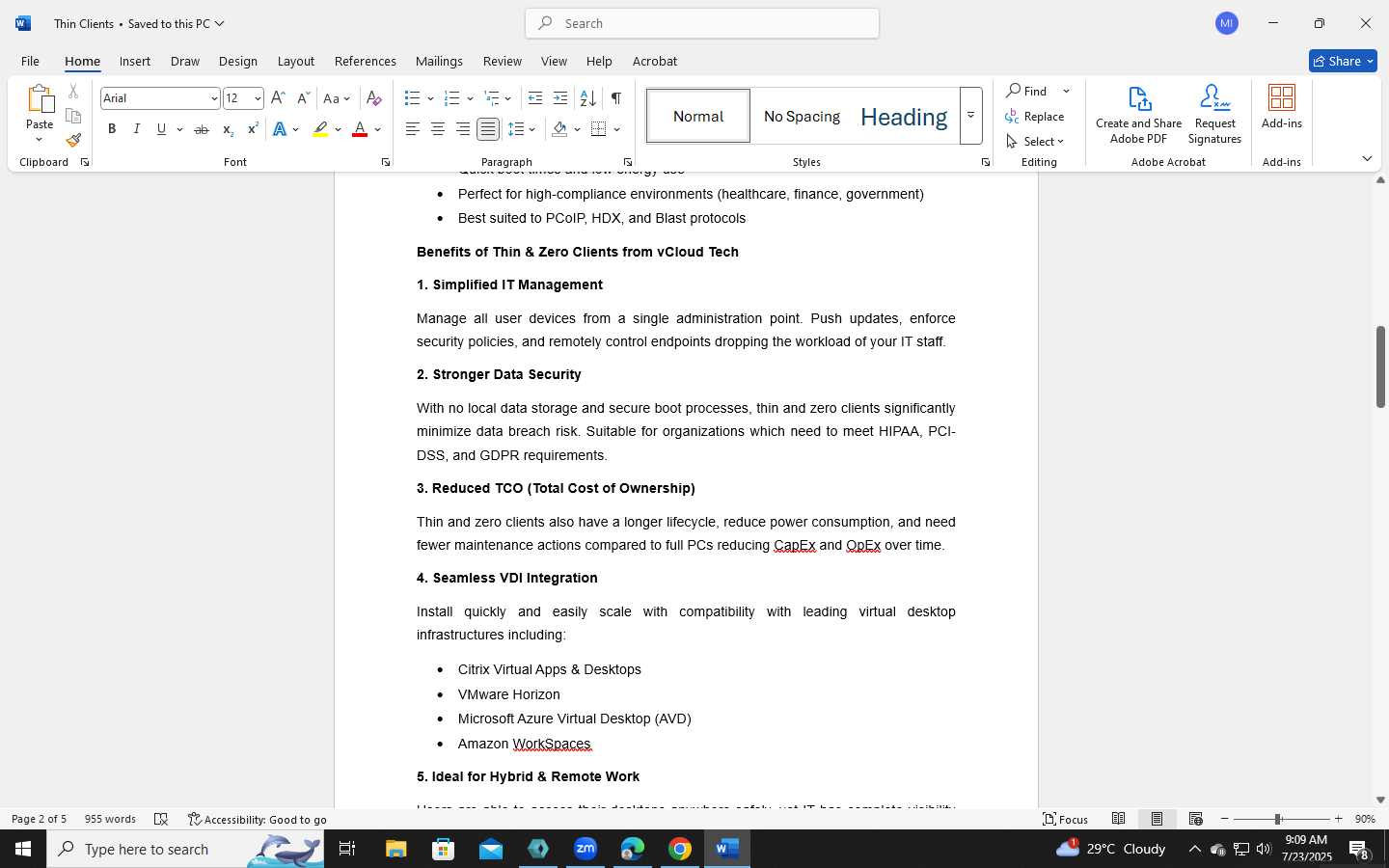1389x868 pixels.
Task: Apply the yellow text highlight color
Action: tap(320, 129)
